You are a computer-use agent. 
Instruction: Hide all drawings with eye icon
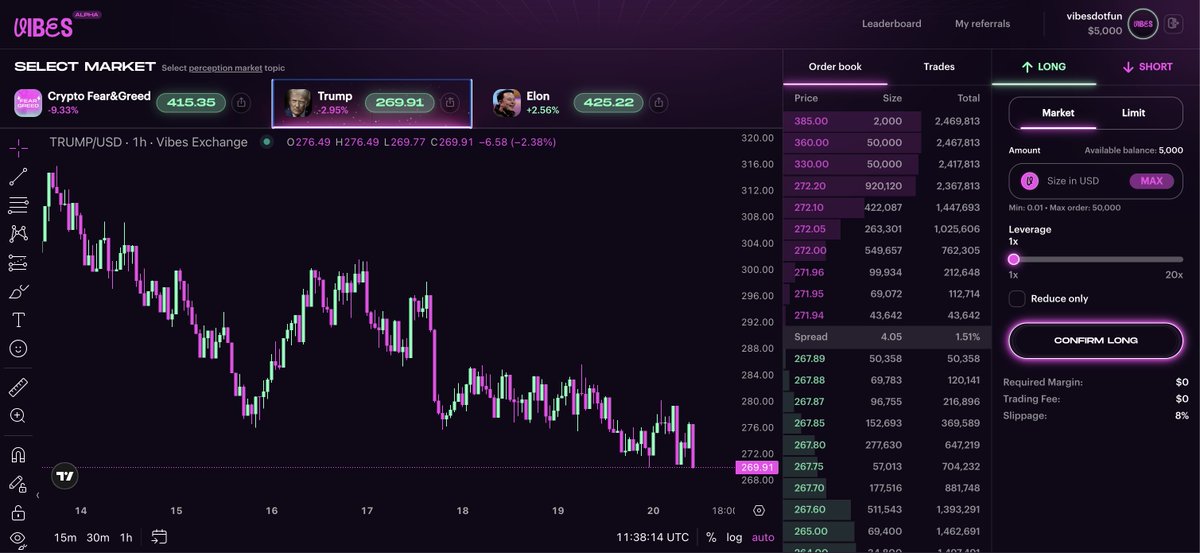point(18,540)
